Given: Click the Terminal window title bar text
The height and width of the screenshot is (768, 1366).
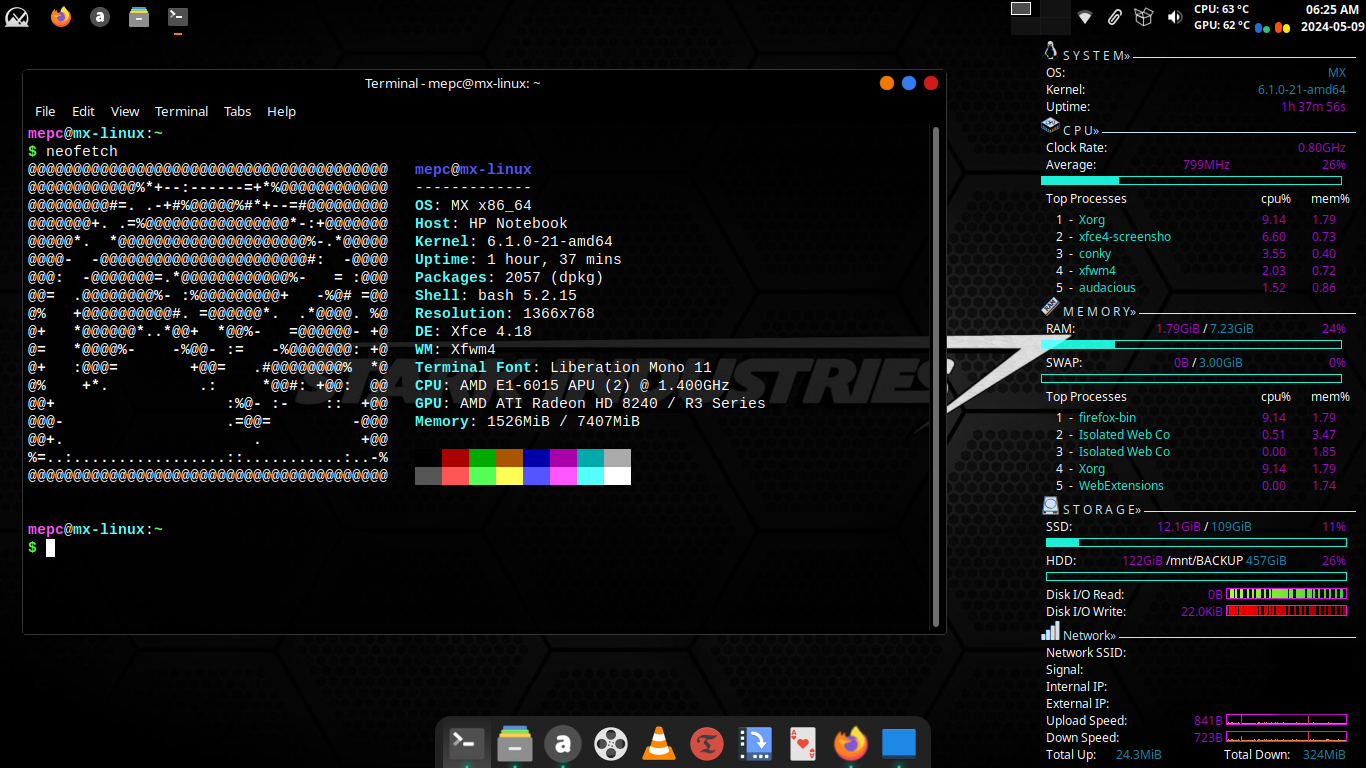Looking at the screenshot, I should click(453, 83).
